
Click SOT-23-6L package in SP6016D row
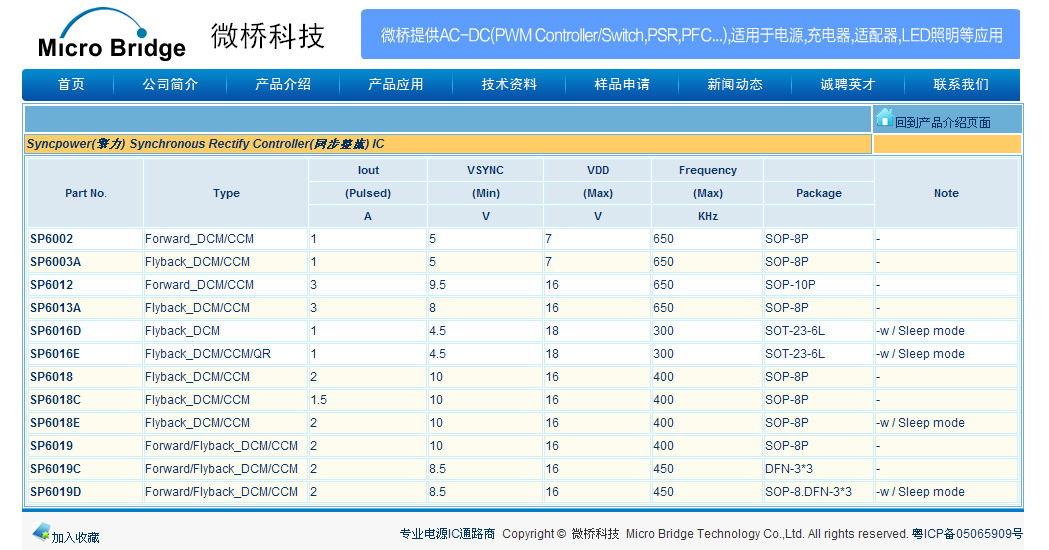pyautogui.click(x=795, y=331)
